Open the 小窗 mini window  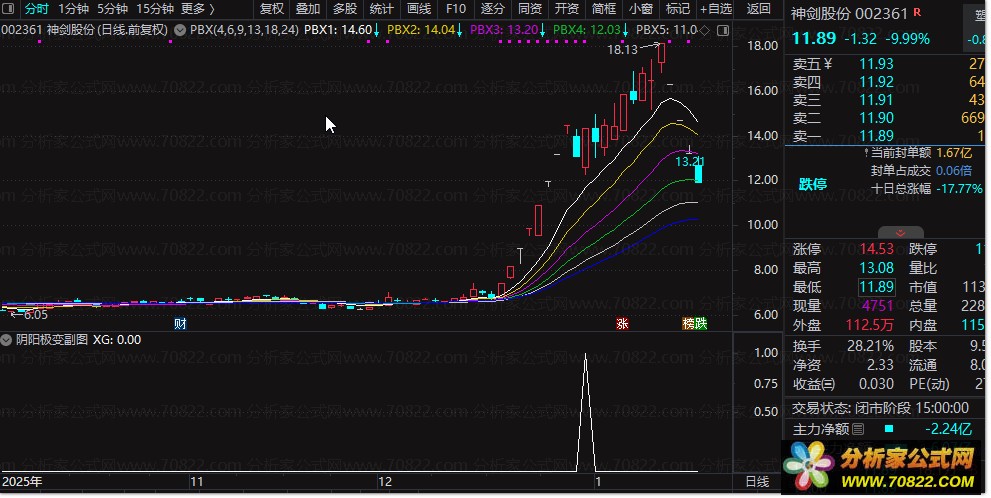641,9
